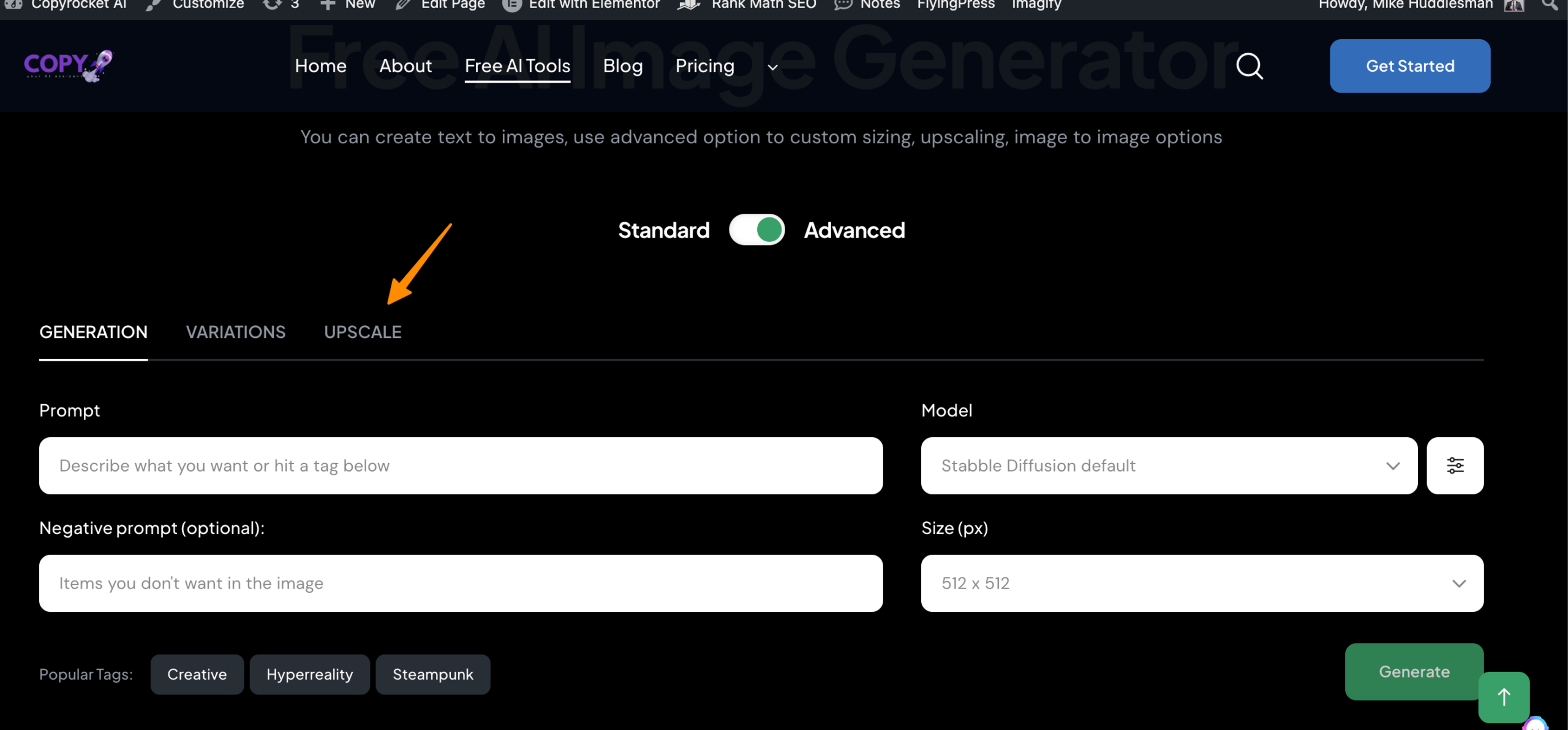Toggle the Standard/Advanced switch
Viewport: 1568px width, 730px height.
pos(756,230)
